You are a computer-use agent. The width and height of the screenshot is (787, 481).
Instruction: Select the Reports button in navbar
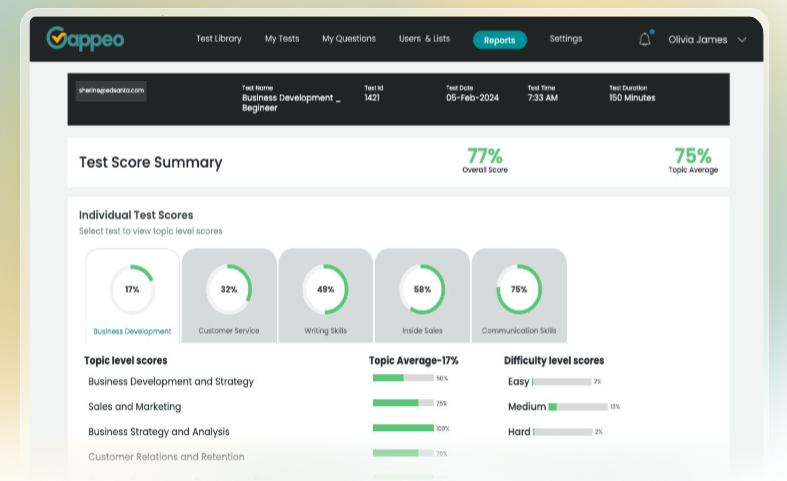click(x=499, y=40)
